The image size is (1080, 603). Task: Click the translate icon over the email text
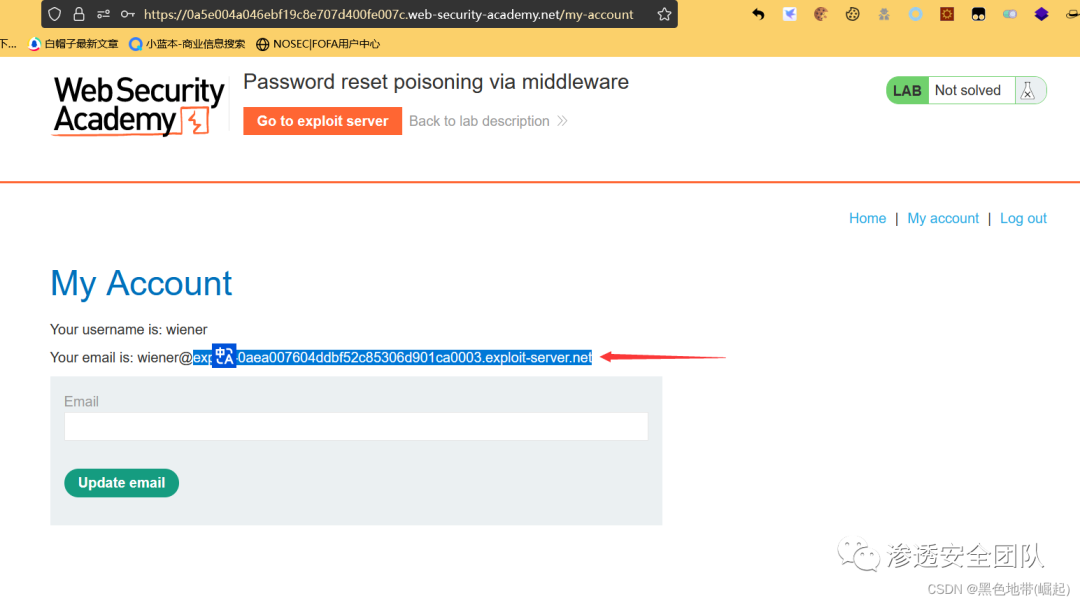[224, 356]
